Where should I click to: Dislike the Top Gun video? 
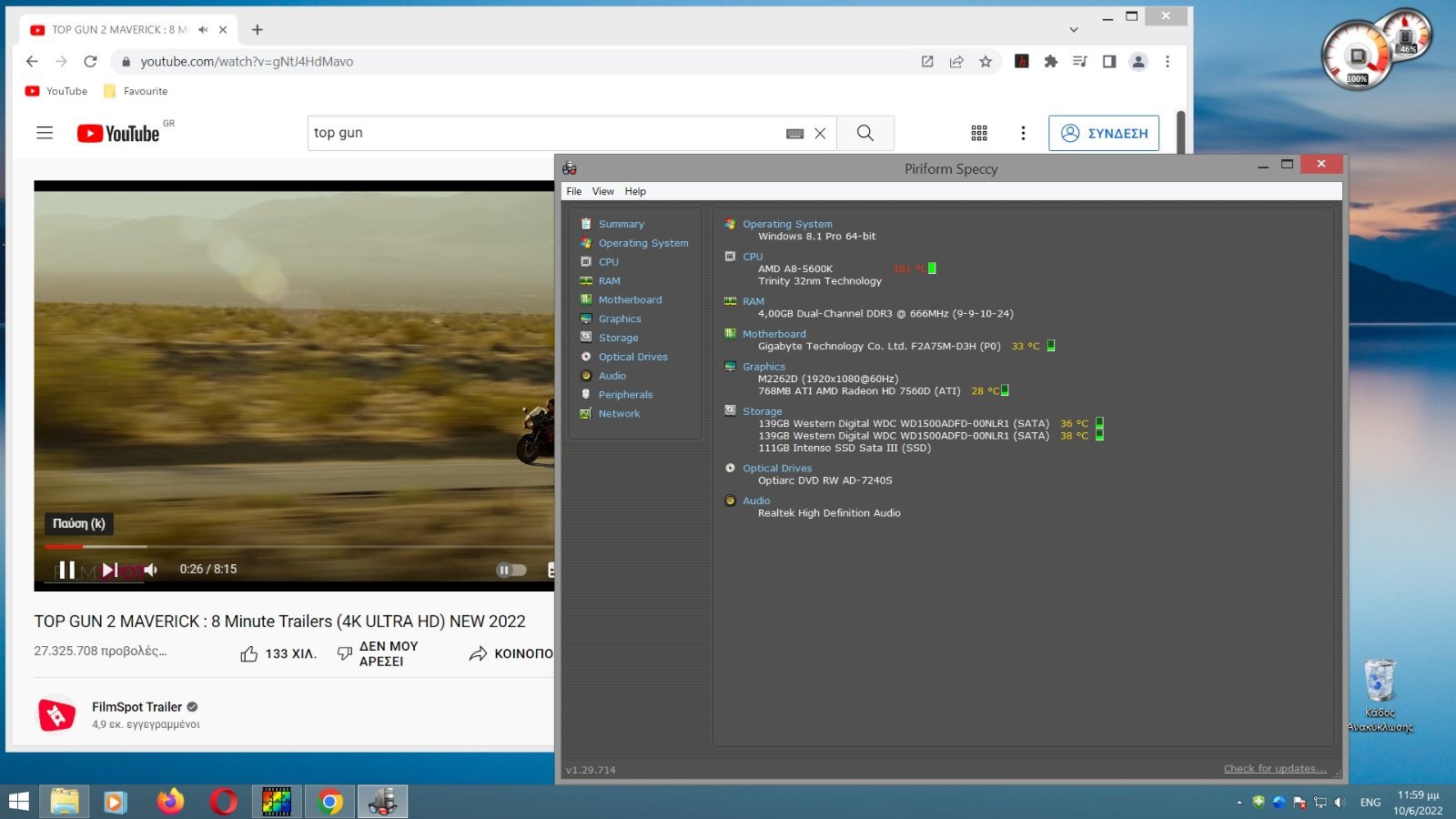point(378,653)
